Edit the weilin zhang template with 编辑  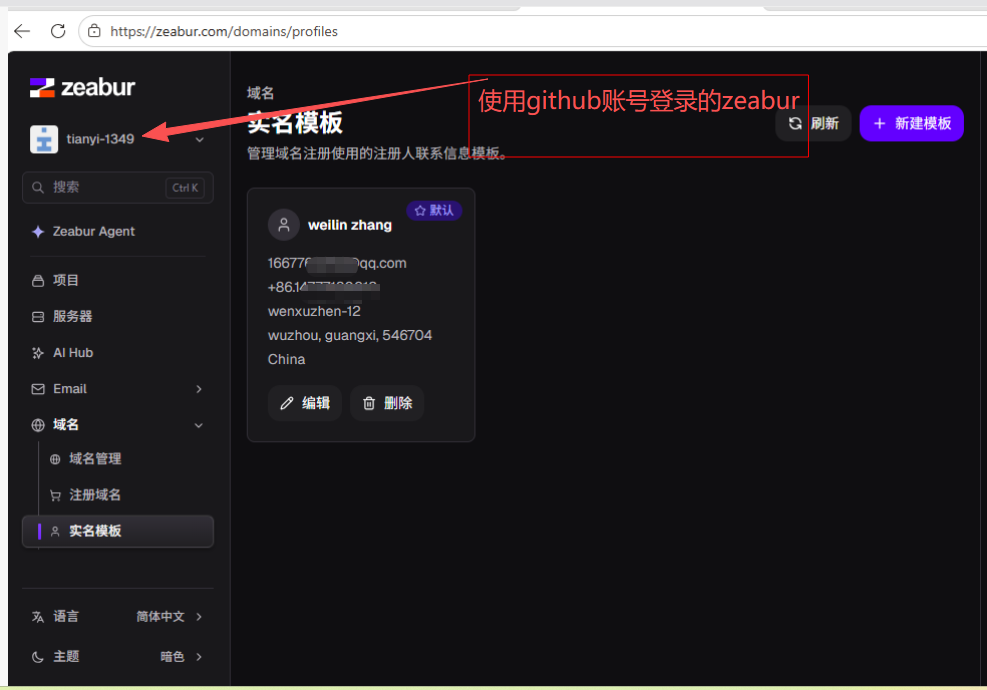[305, 403]
